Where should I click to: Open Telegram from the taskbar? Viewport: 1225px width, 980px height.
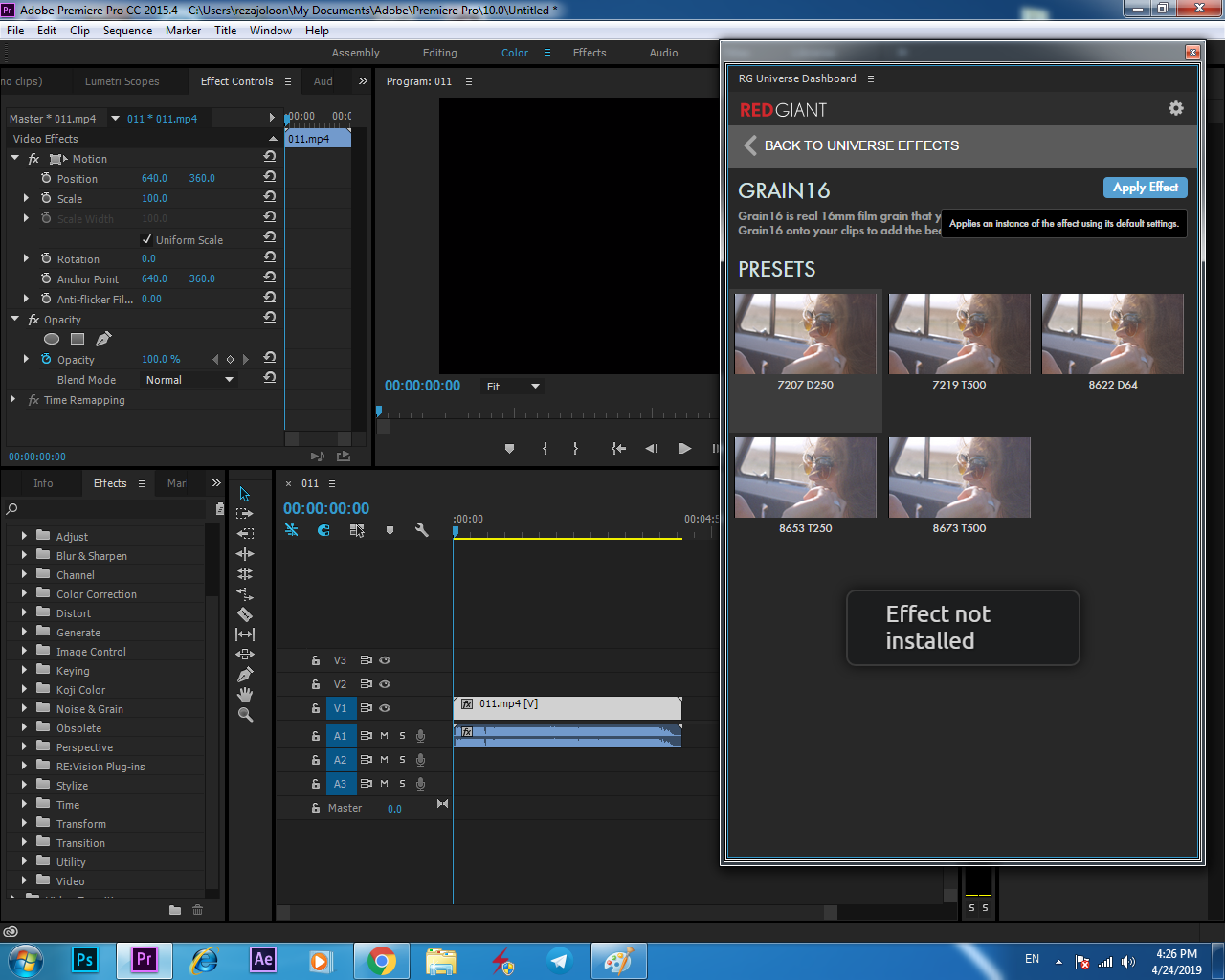click(x=560, y=960)
